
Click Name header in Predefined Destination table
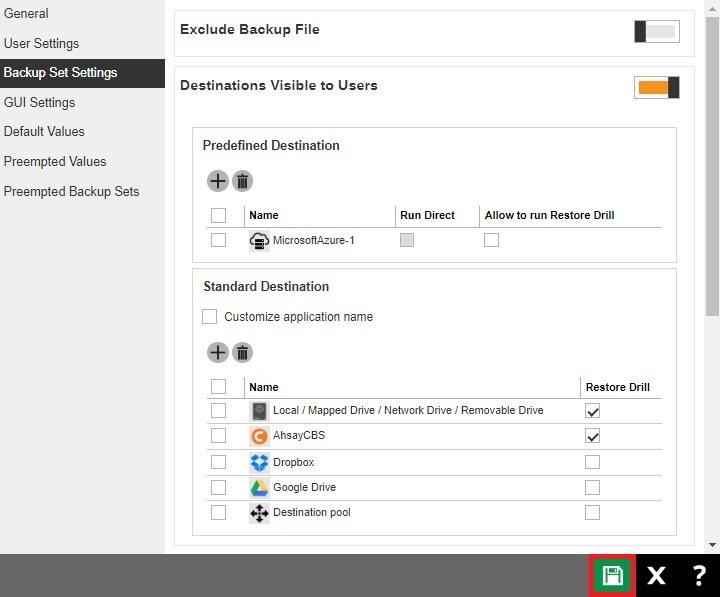(264, 215)
